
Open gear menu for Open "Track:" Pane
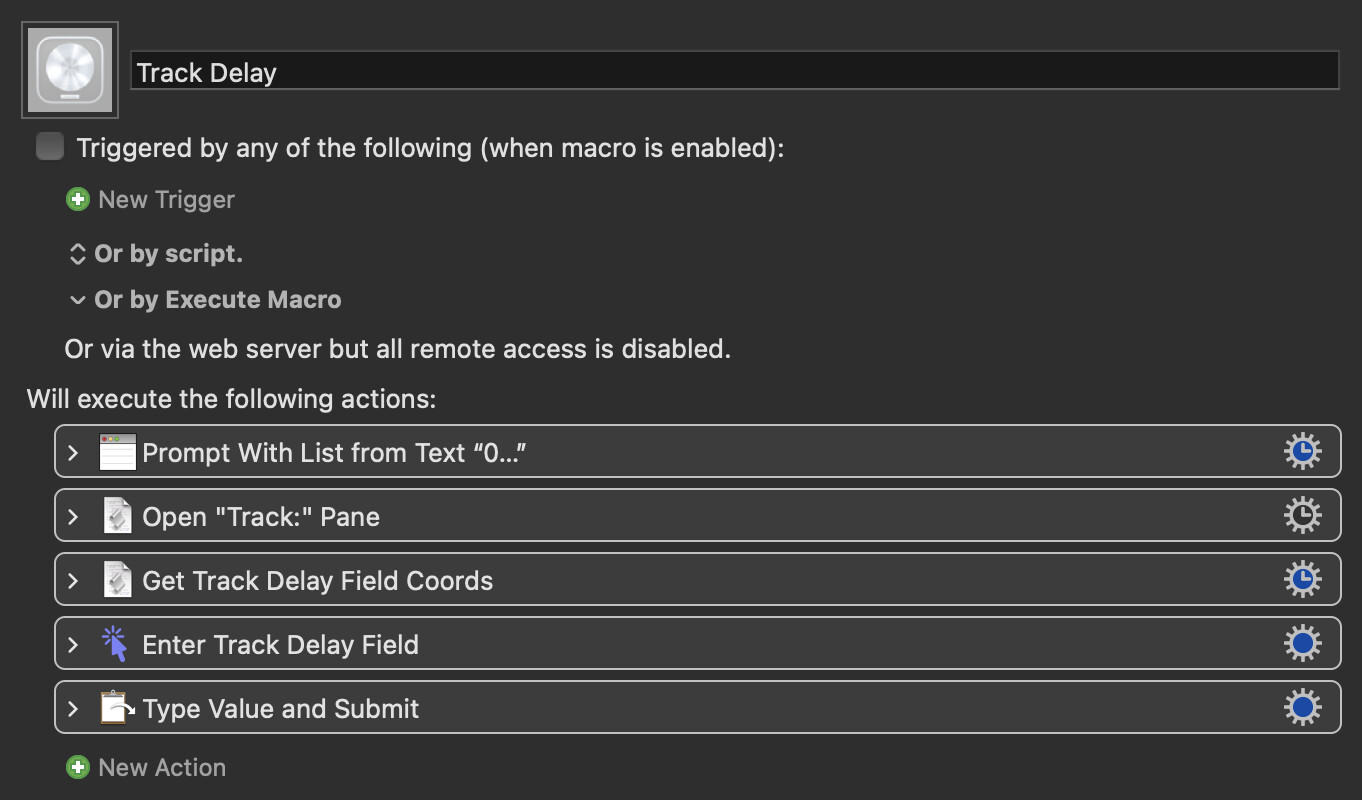click(x=1302, y=516)
